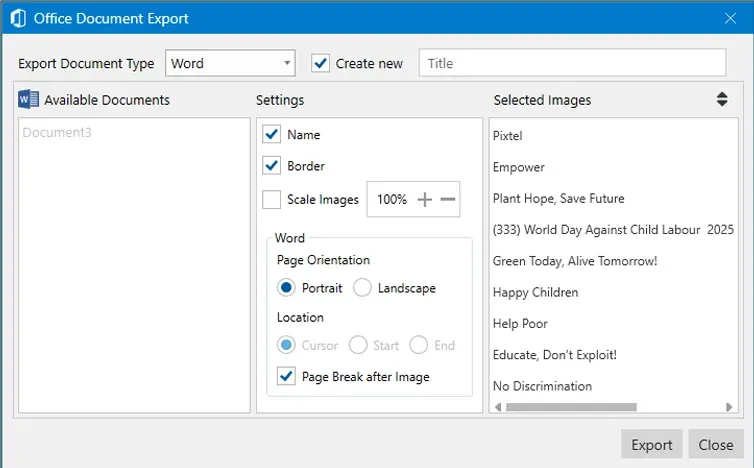Screen dimensions: 754x468
Task: Toggle the Create new checkbox
Action: 320,63
